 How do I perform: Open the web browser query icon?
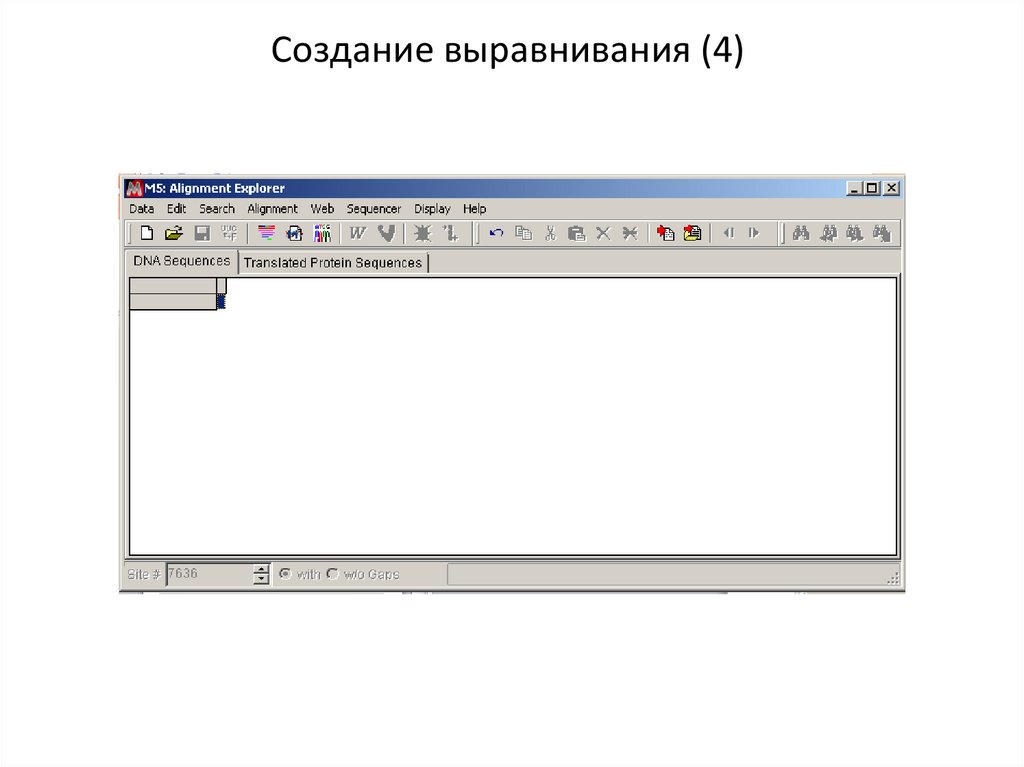(x=295, y=233)
